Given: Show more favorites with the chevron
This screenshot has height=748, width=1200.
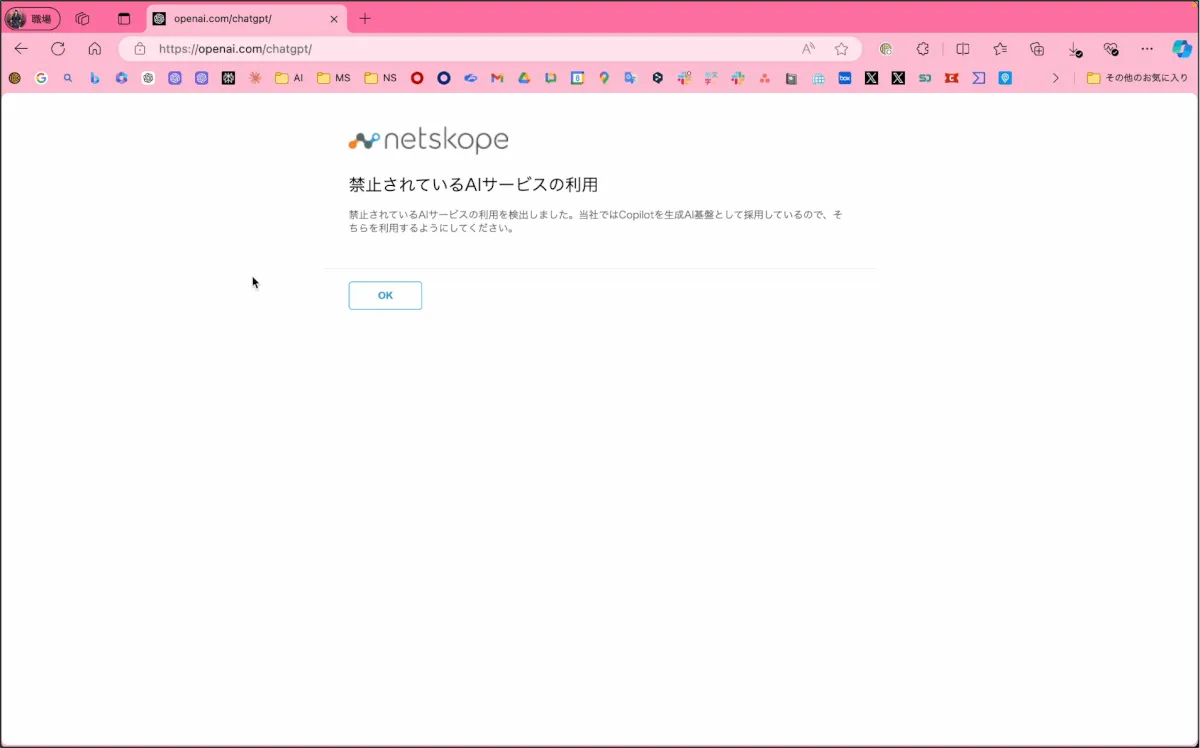Looking at the screenshot, I should 1055,78.
